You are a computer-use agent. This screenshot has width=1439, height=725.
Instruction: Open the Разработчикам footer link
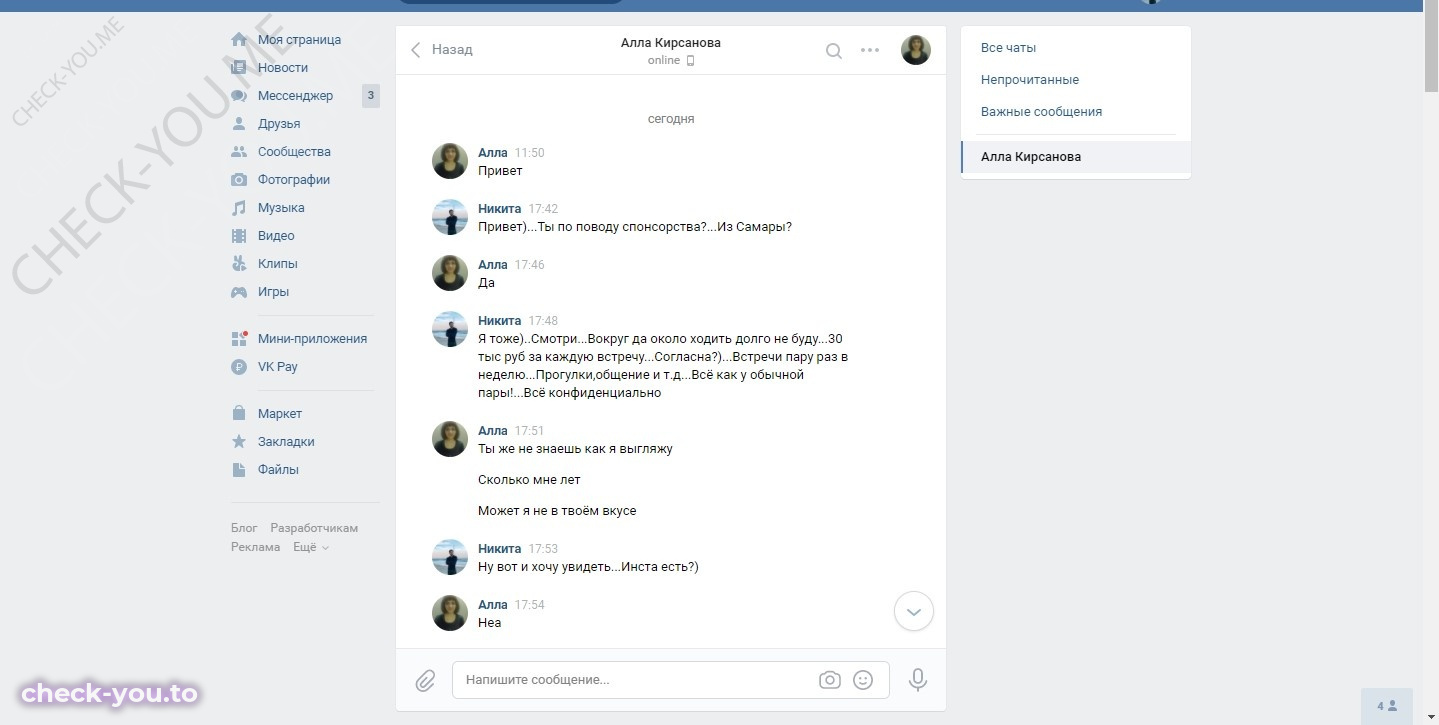[314, 528]
